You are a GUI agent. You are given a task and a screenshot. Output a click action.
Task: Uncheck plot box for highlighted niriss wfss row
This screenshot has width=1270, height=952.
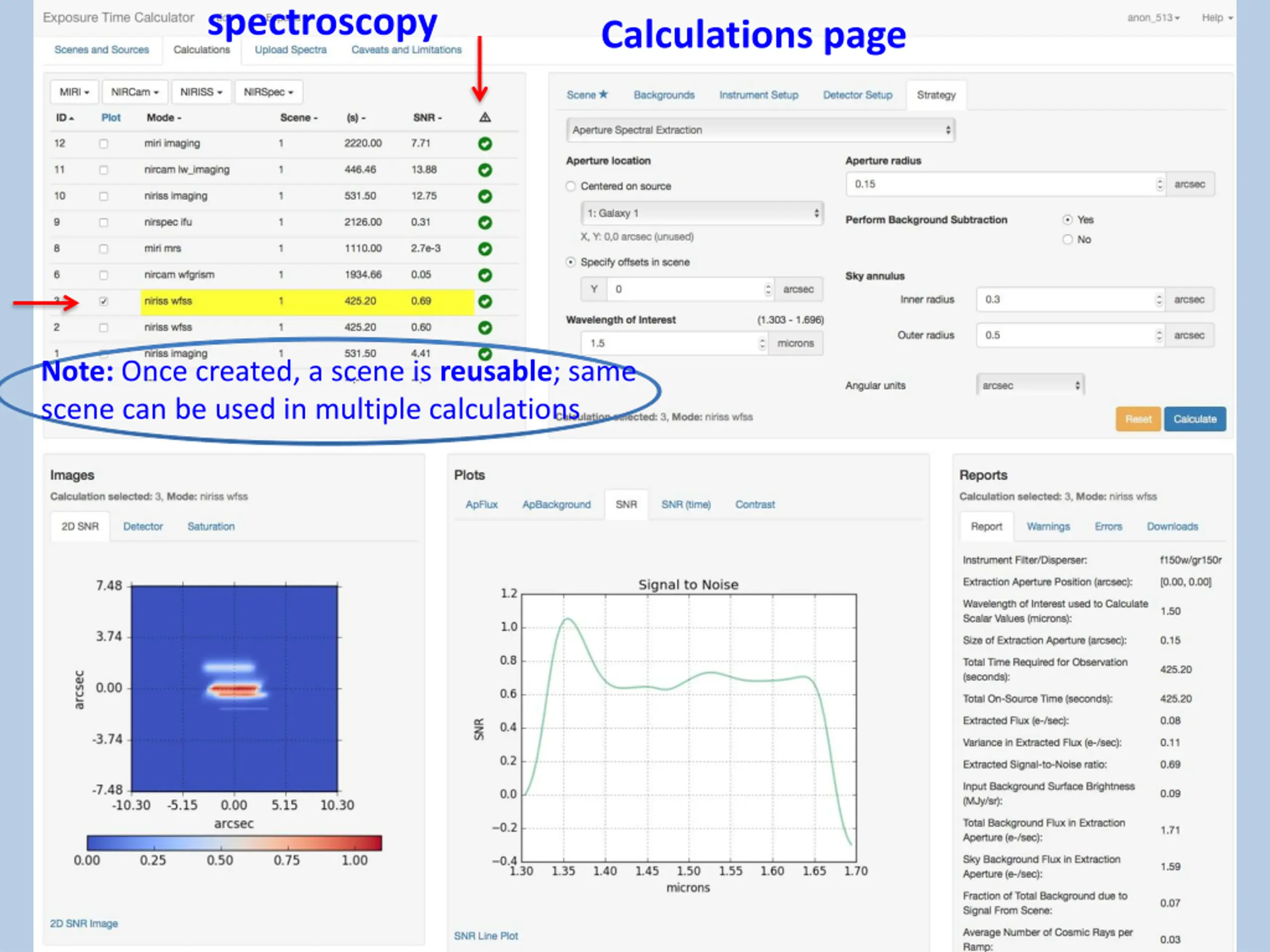pos(103,301)
